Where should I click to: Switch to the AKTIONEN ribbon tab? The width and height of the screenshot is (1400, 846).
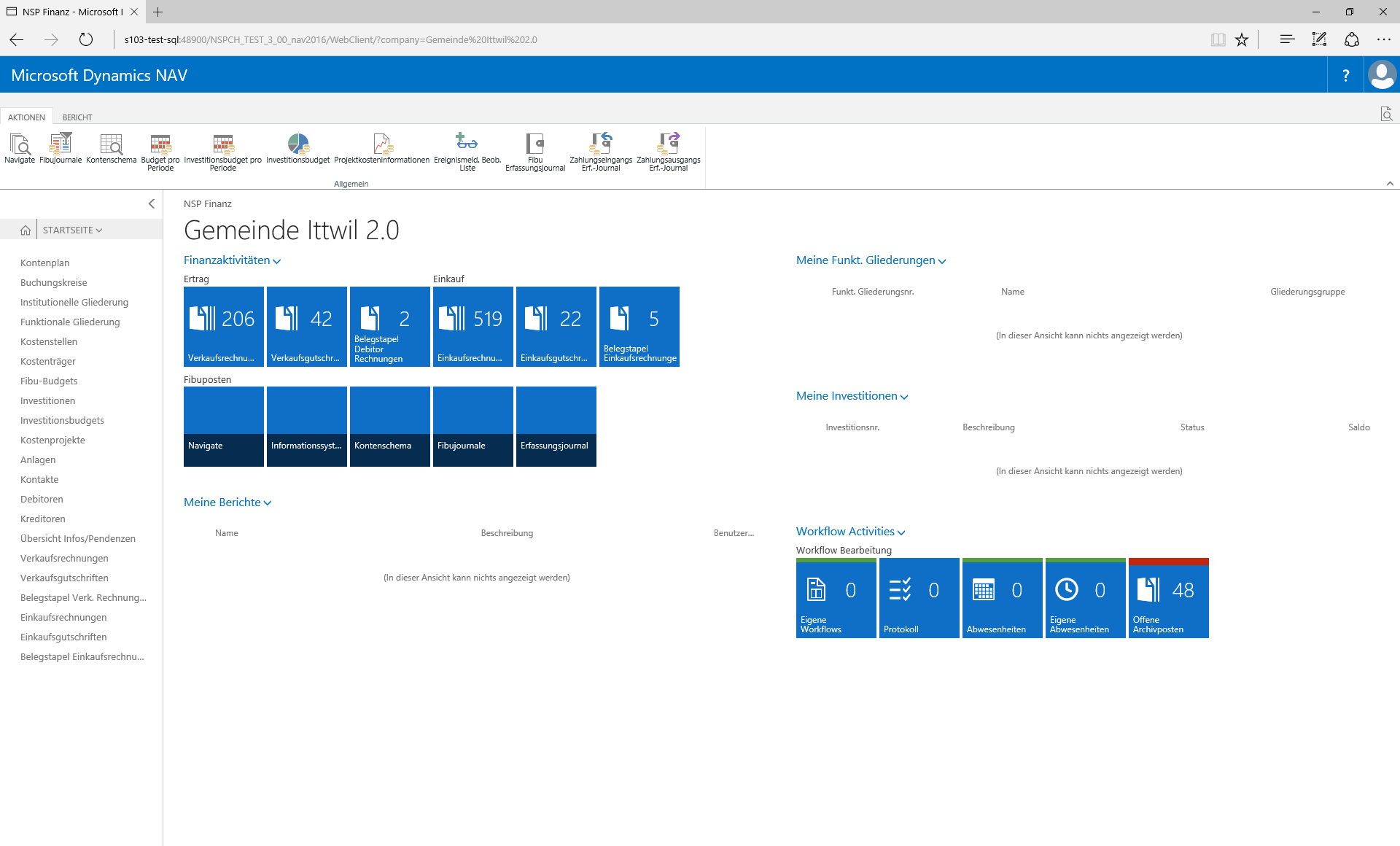click(x=26, y=117)
